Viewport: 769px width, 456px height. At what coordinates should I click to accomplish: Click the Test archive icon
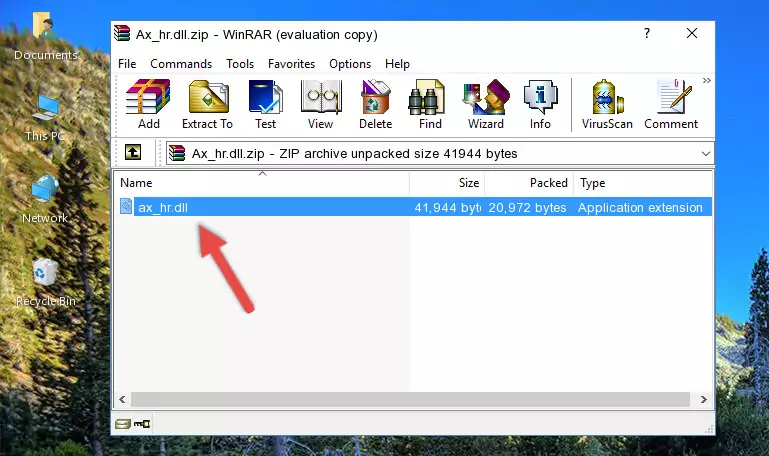[x=265, y=104]
